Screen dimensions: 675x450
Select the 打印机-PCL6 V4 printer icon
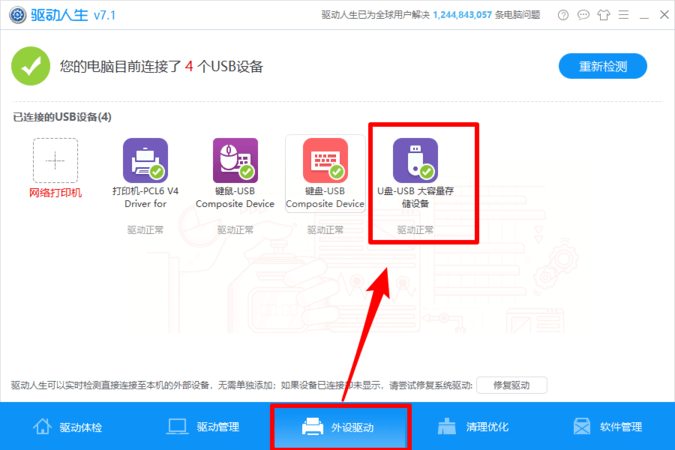pos(146,160)
